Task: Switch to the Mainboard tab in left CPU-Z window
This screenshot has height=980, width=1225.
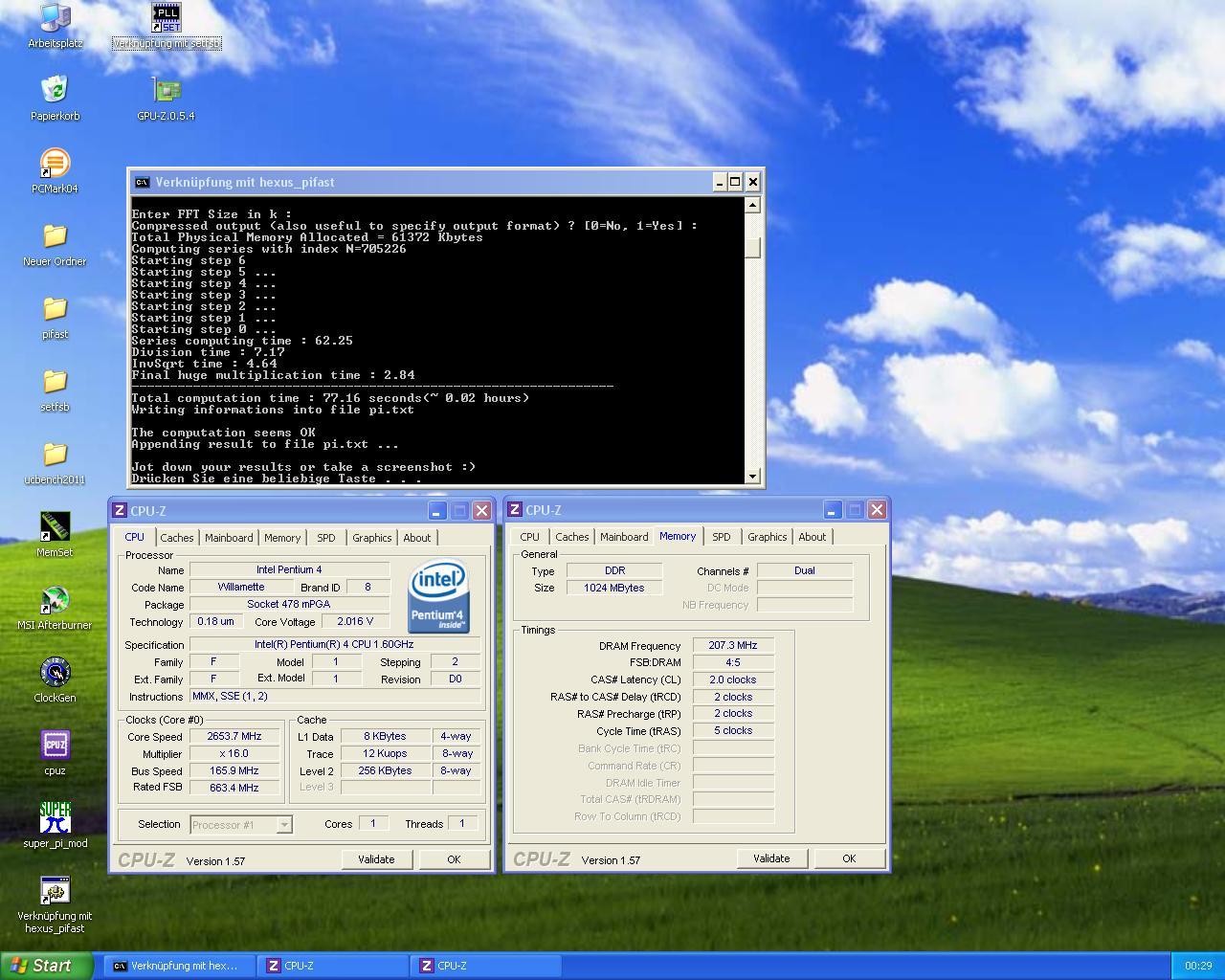Action: 229,538
